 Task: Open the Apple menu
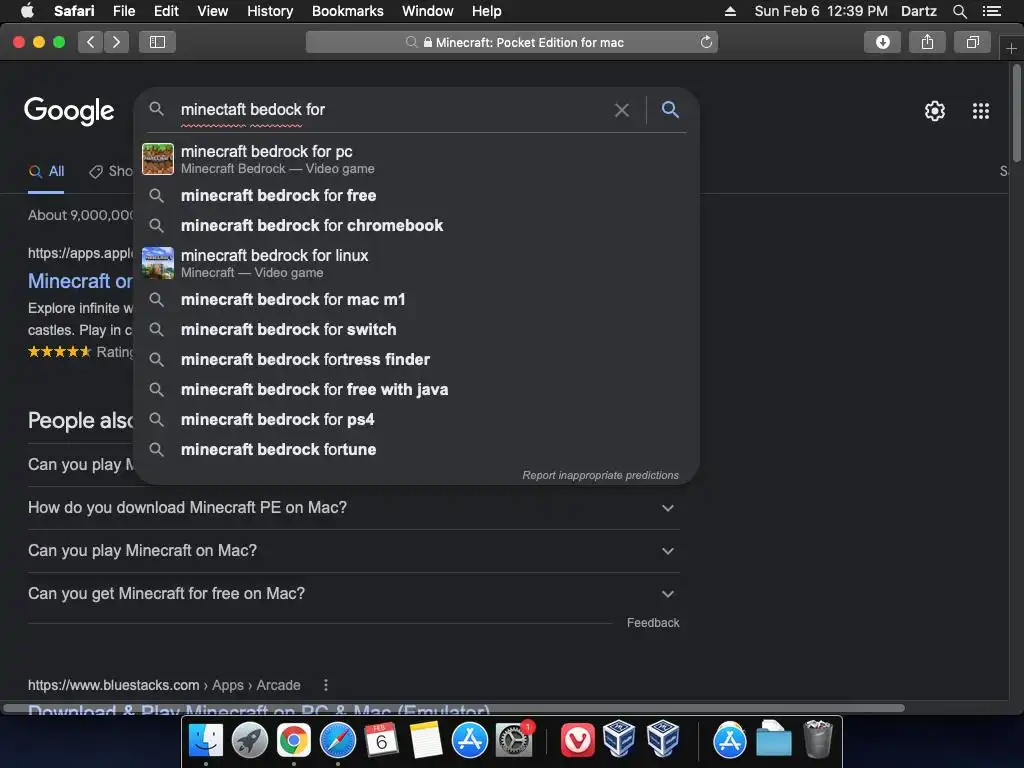[27, 10]
